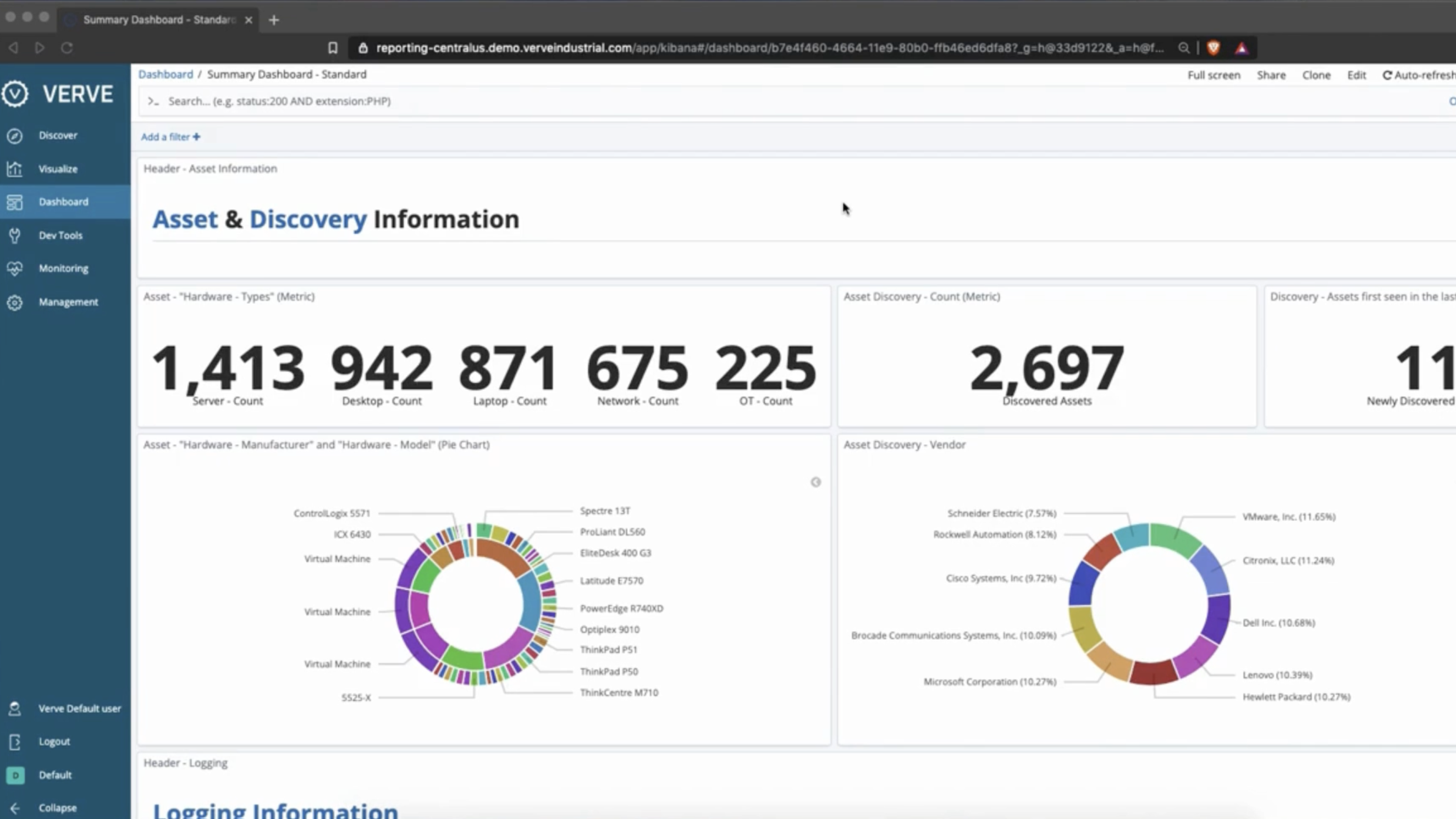
Task: Click the bookmark icon in address bar
Action: click(x=332, y=48)
